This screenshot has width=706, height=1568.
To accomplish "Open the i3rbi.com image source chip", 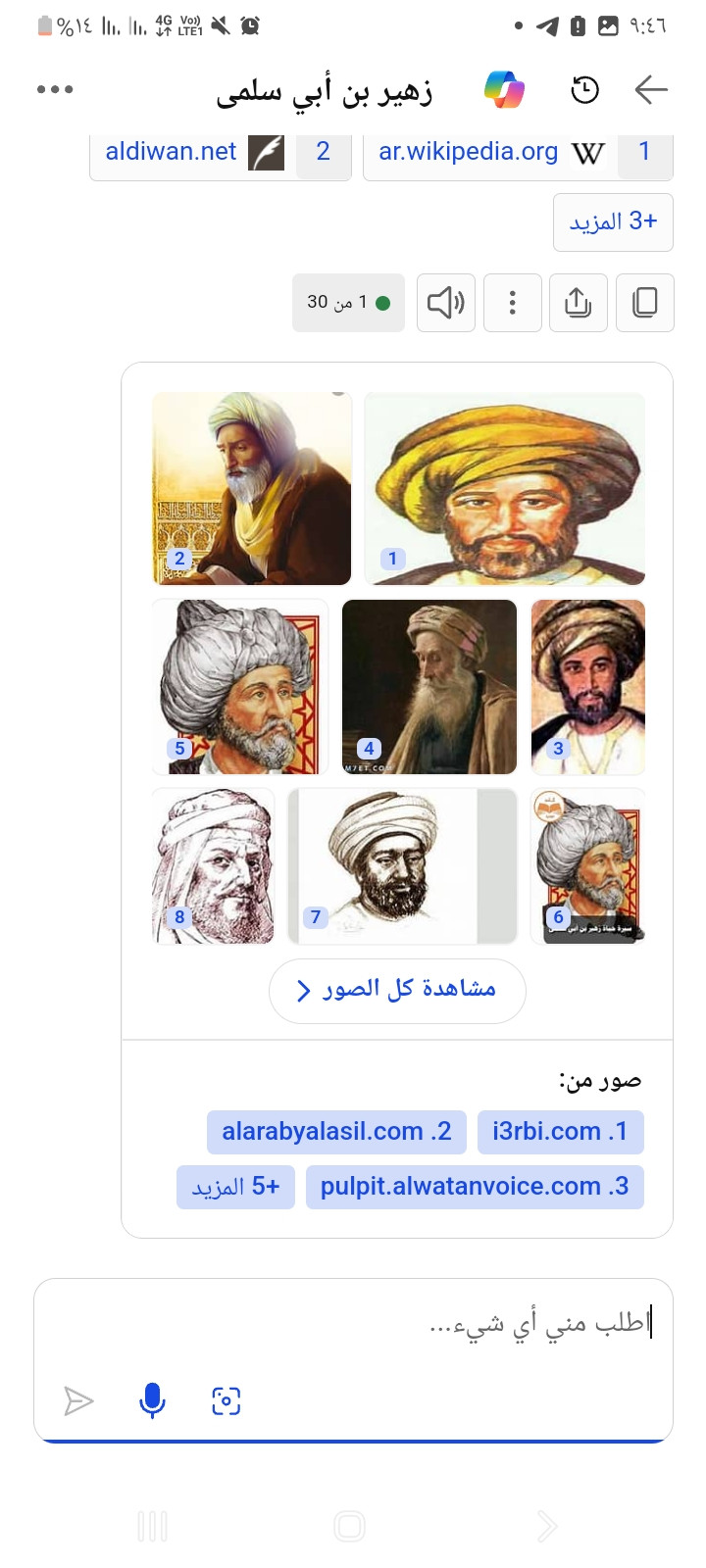I will (x=560, y=1132).
